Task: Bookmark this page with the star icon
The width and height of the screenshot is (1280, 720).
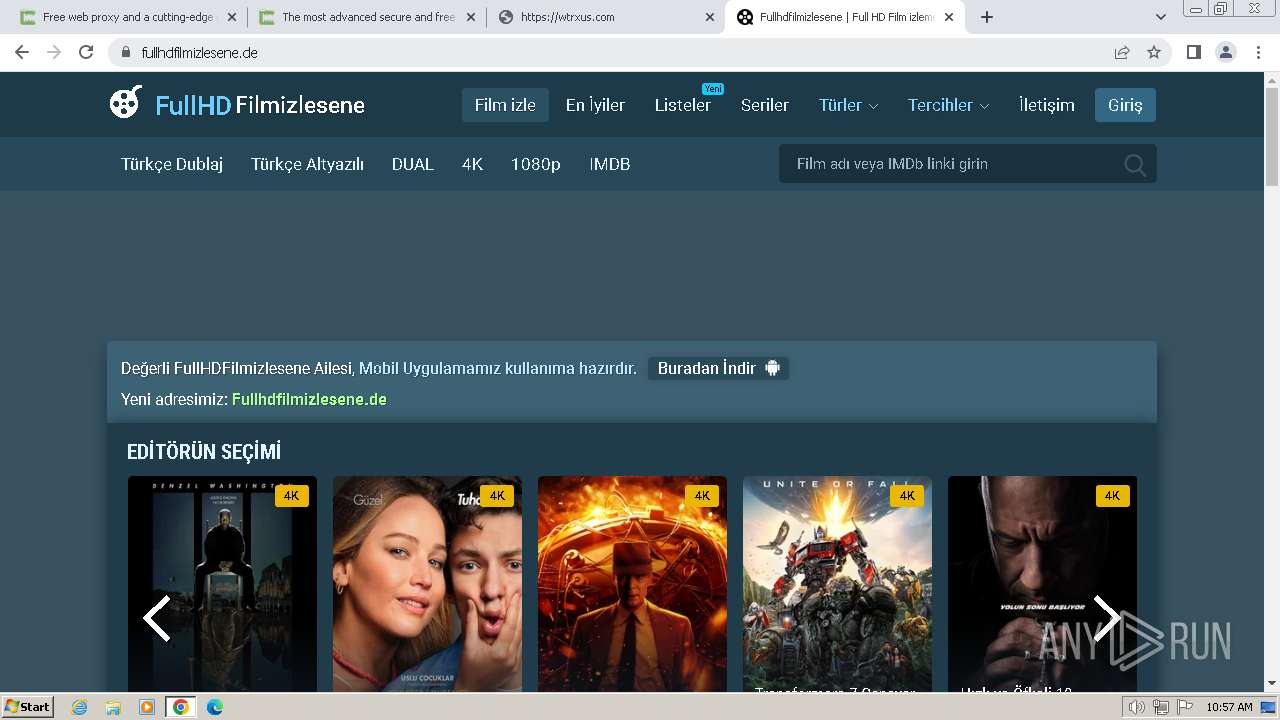Action: tap(1154, 52)
